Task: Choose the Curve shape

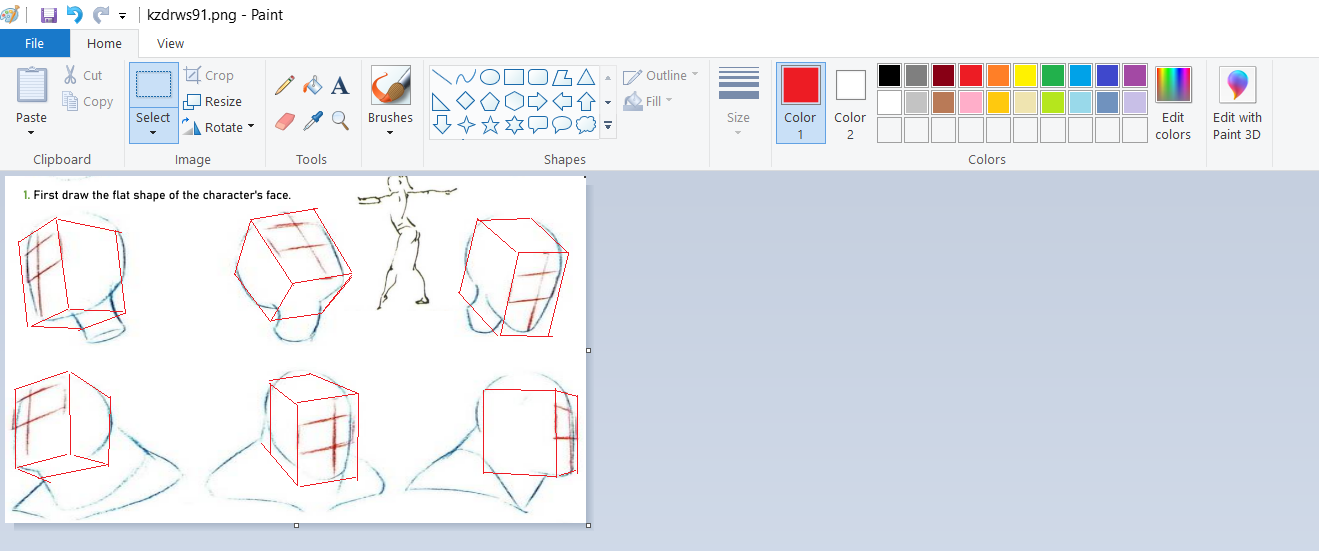Action: 465,77
